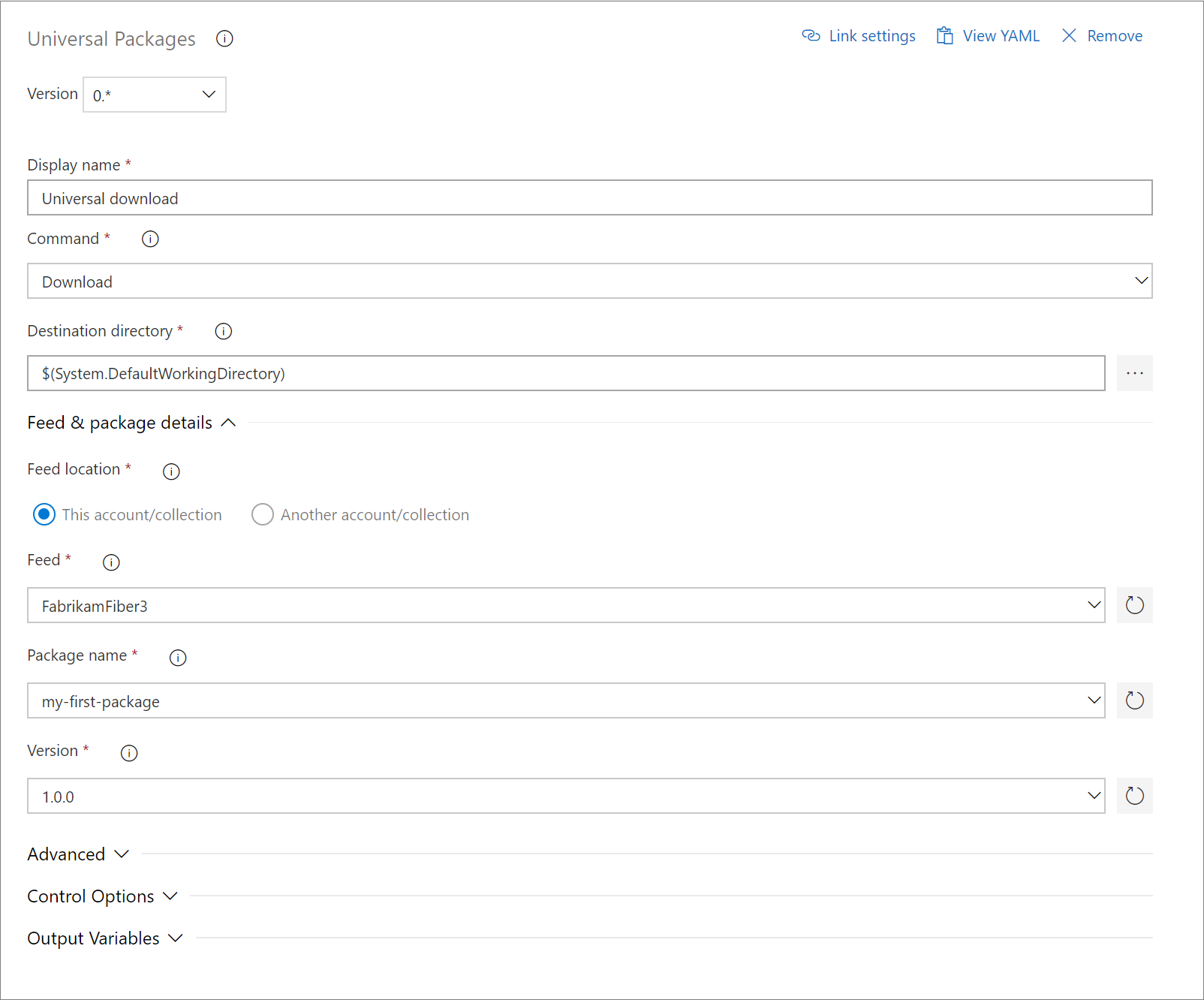1204x1000 pixels.
Task: Show info tooltip beside Destination directory
Action: coord(223,331)
